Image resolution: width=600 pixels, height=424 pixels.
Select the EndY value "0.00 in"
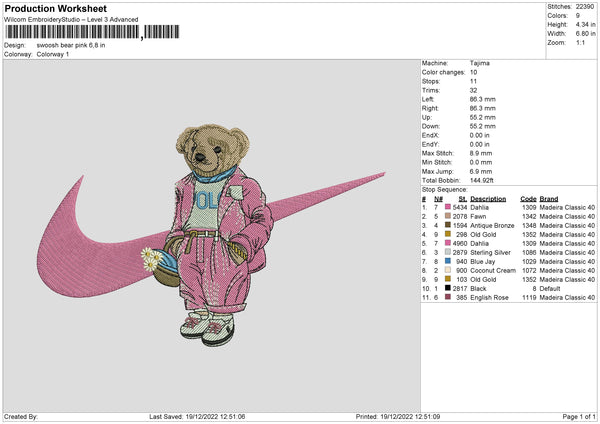pos(479,144)
